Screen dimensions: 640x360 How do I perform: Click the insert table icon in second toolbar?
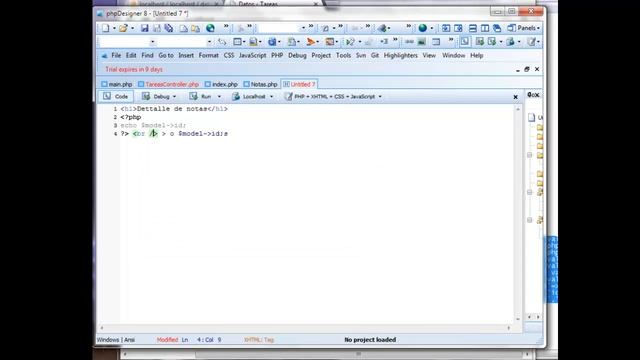point(237,42)
